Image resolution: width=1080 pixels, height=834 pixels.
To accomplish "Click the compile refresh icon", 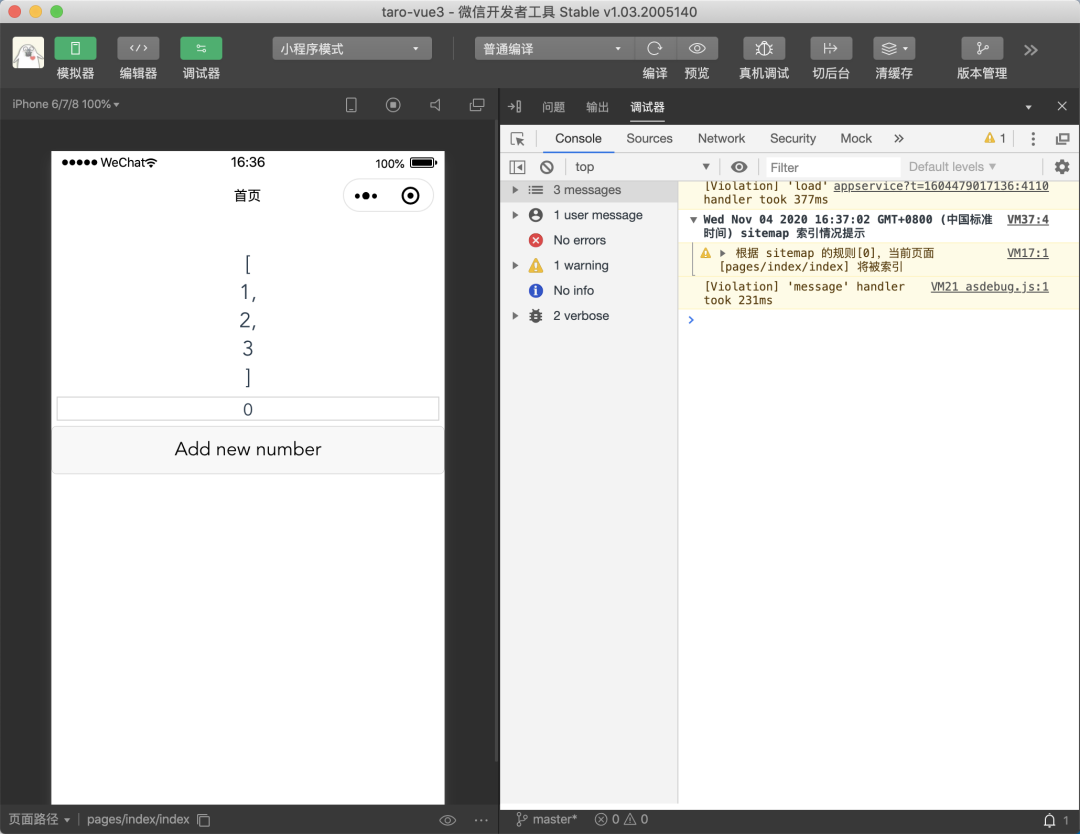I will 654,48.
